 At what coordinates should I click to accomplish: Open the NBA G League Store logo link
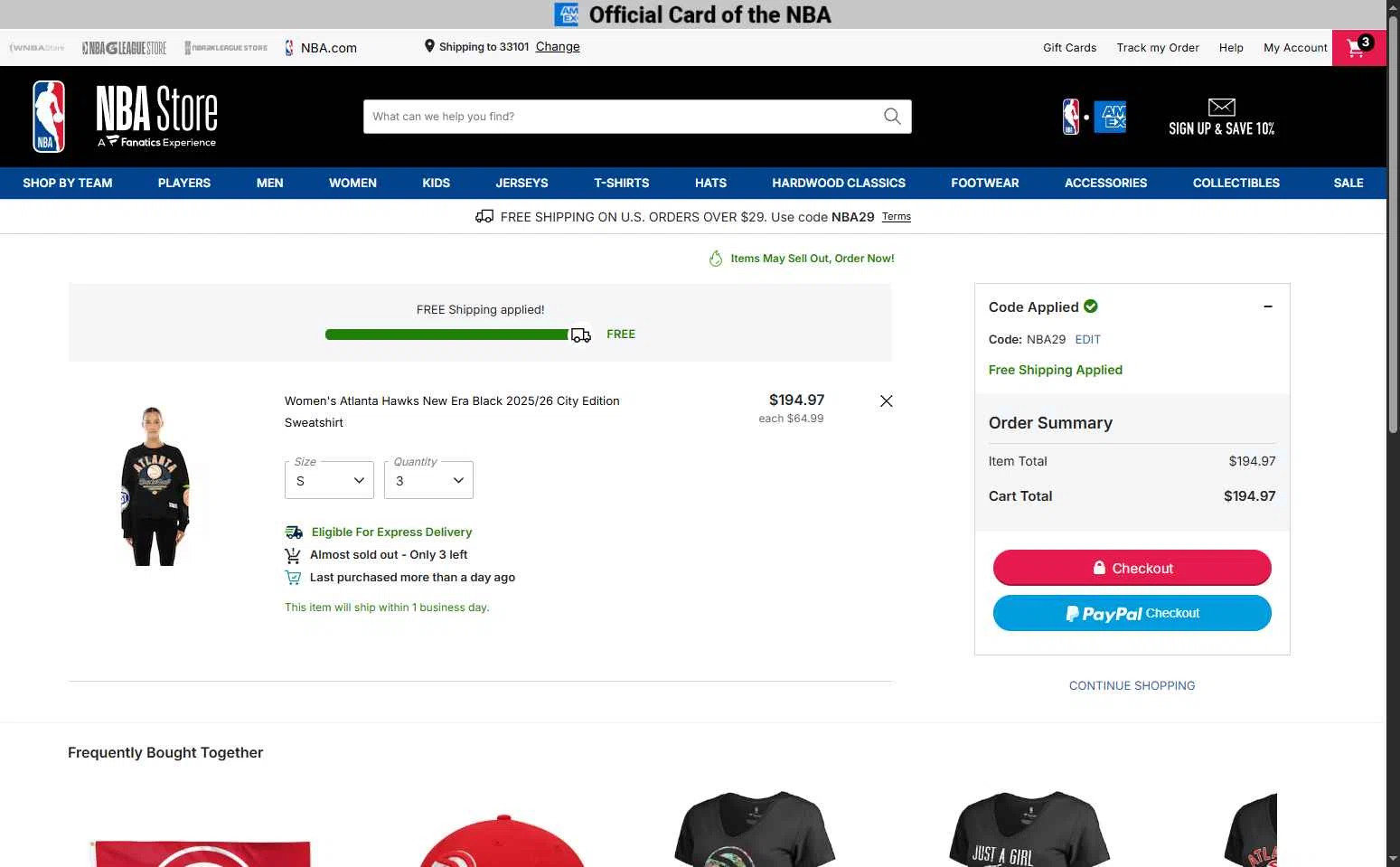[124, 48]
